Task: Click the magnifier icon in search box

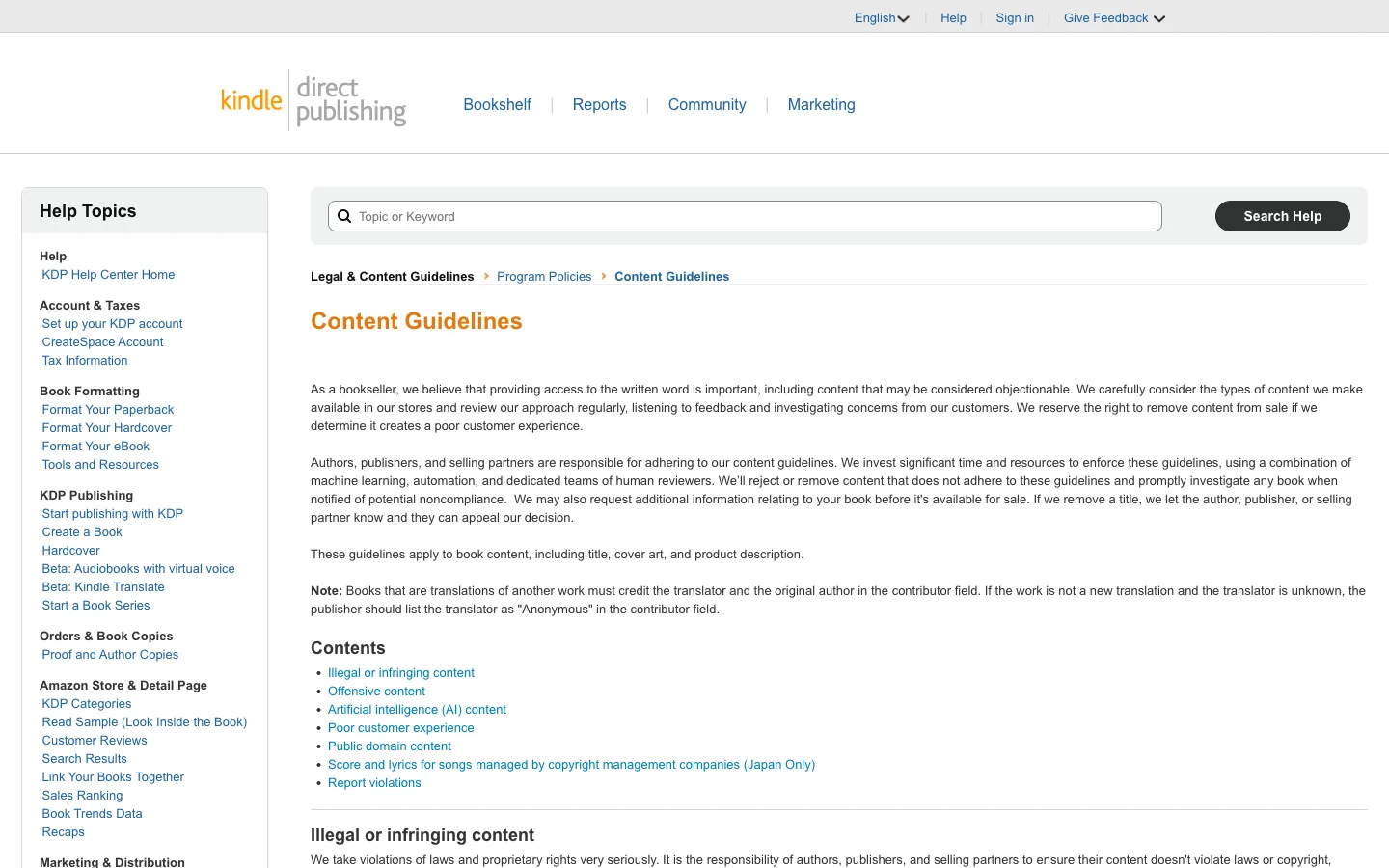Action: pyautogui.click(x=344, y=216)
